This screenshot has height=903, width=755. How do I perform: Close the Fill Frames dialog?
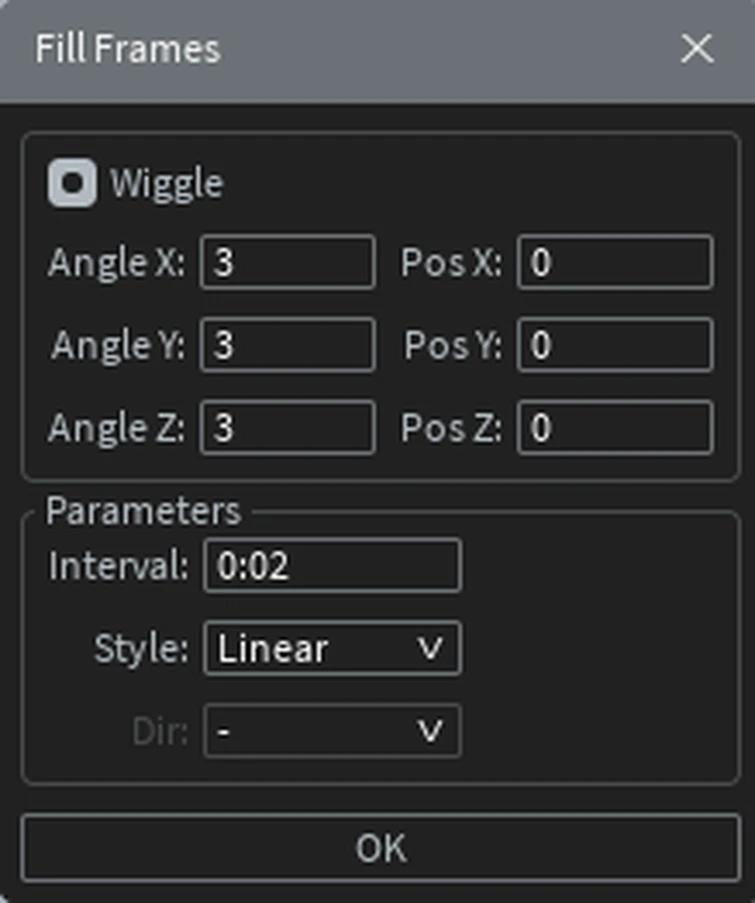point(696,49)
